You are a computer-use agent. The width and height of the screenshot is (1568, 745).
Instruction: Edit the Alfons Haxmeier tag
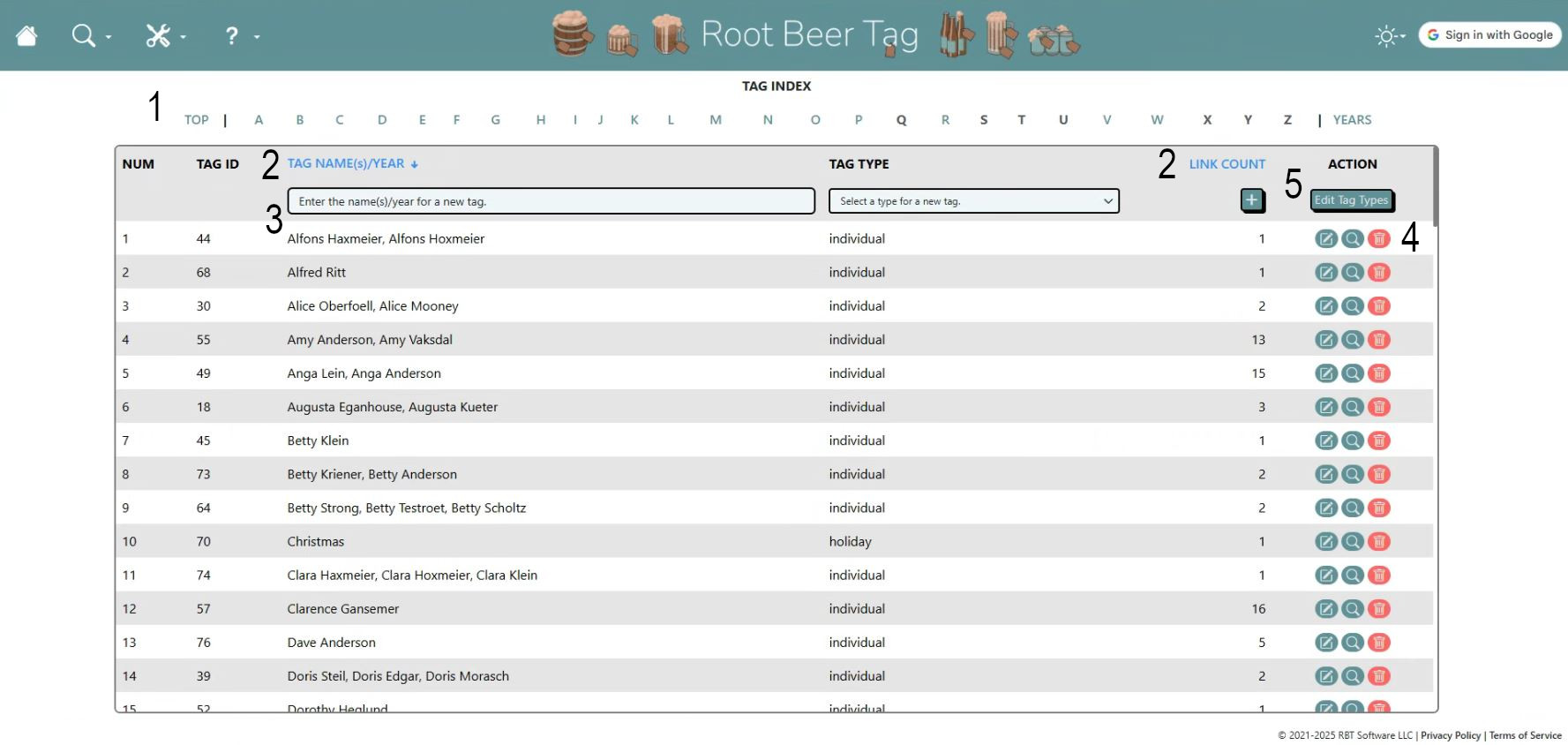[x=1325, y=238]
